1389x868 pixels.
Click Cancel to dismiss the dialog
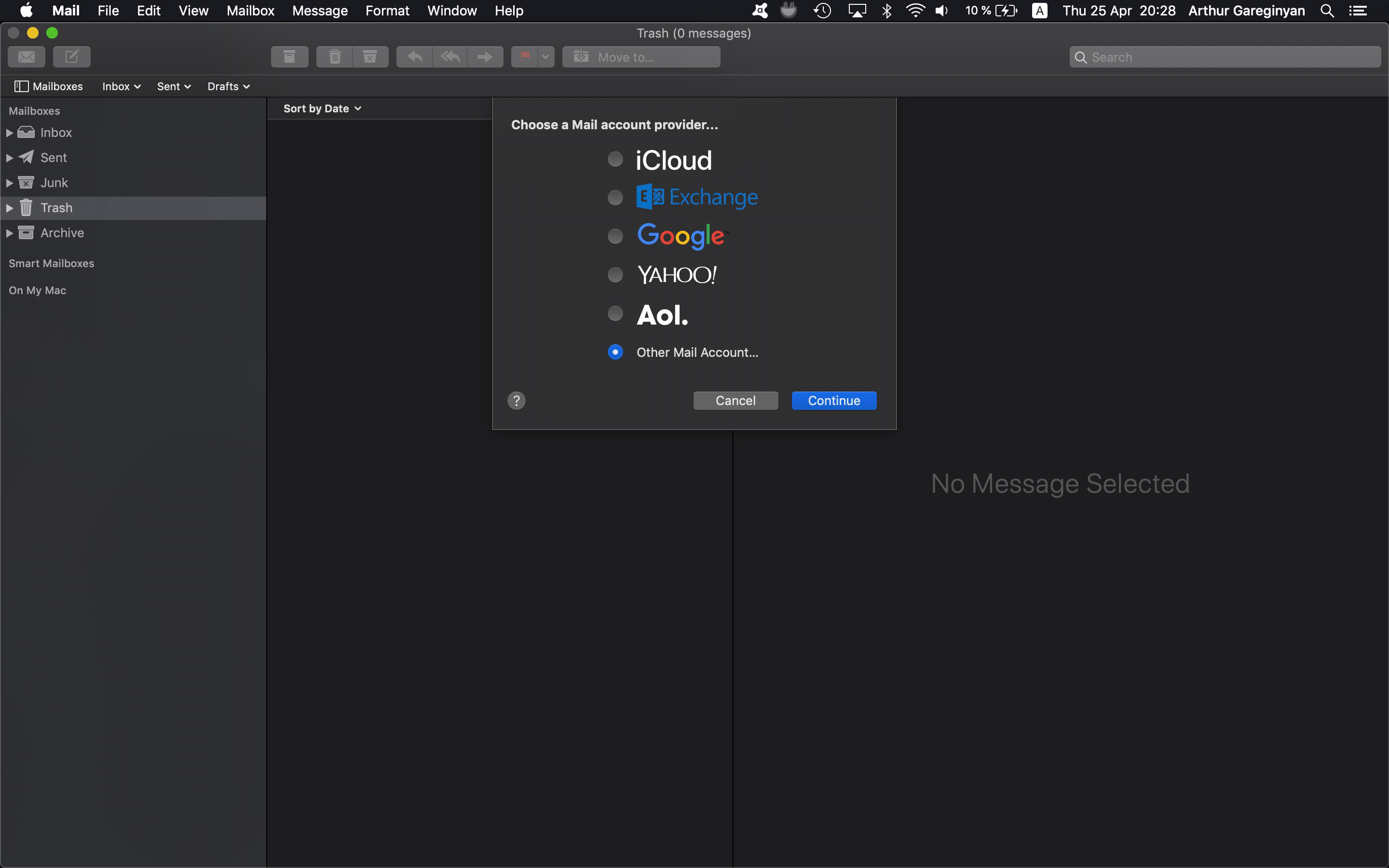pyautogui.click(x=735, y=400)
